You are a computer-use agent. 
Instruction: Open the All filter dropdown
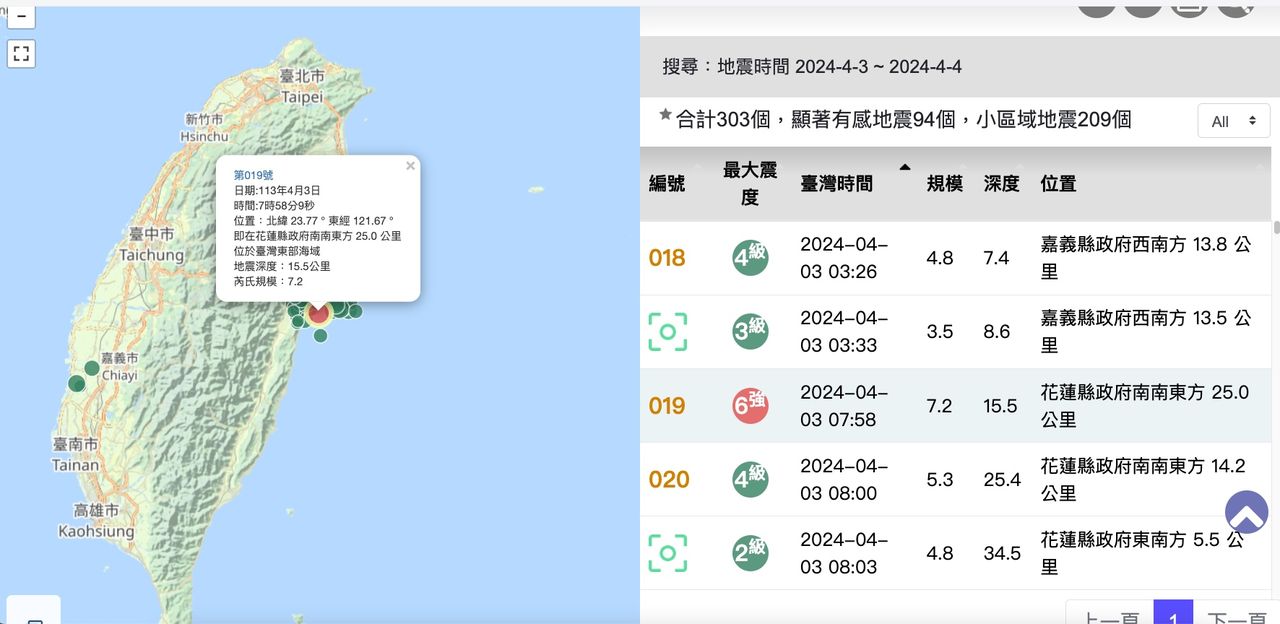[x=1233, y=121]
